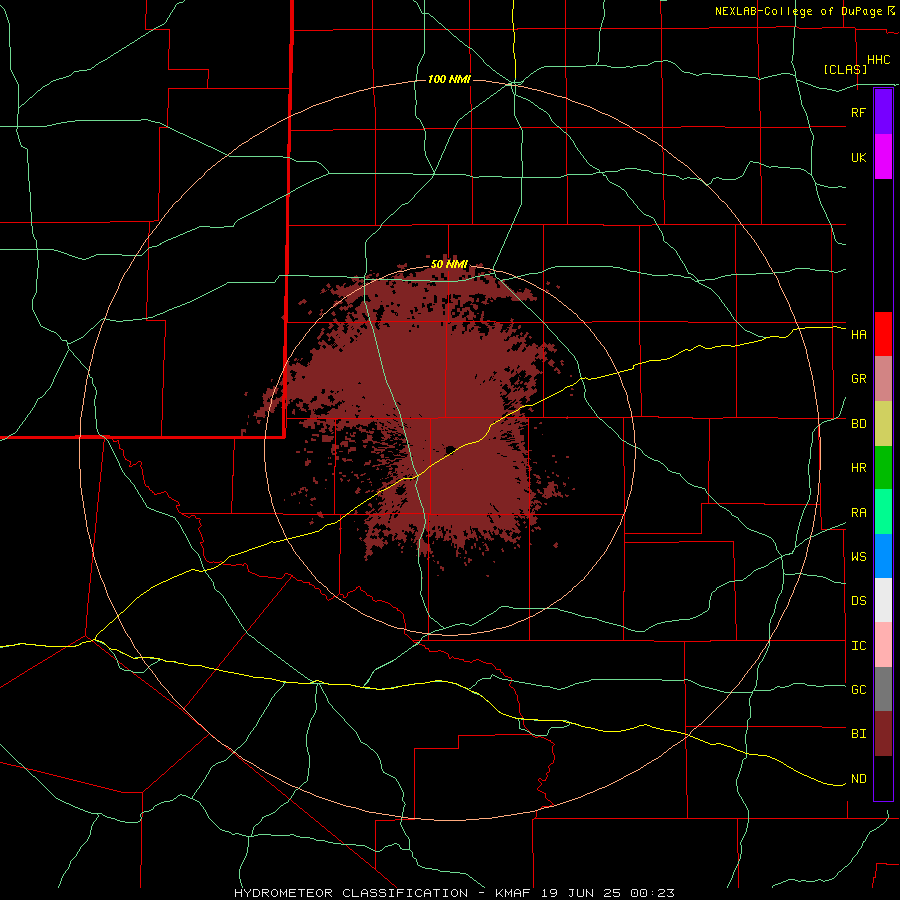The width and height of the screenshot is (900, 900).
Task: Pick the RA light green legend swatch
Action: (883, 512)
